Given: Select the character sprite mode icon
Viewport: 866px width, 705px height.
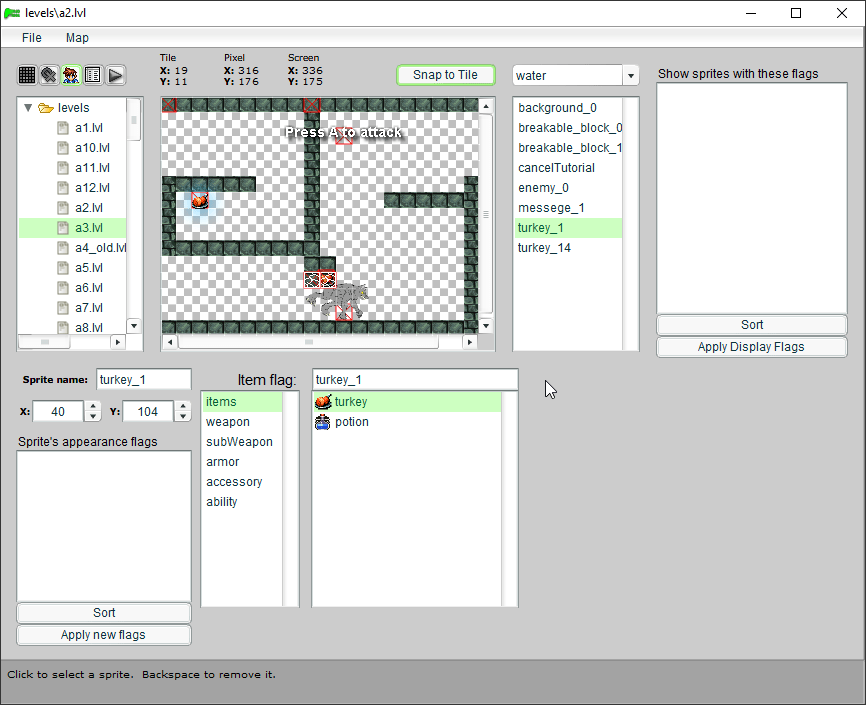Looking at the screenshot, I should pos(71,75).
